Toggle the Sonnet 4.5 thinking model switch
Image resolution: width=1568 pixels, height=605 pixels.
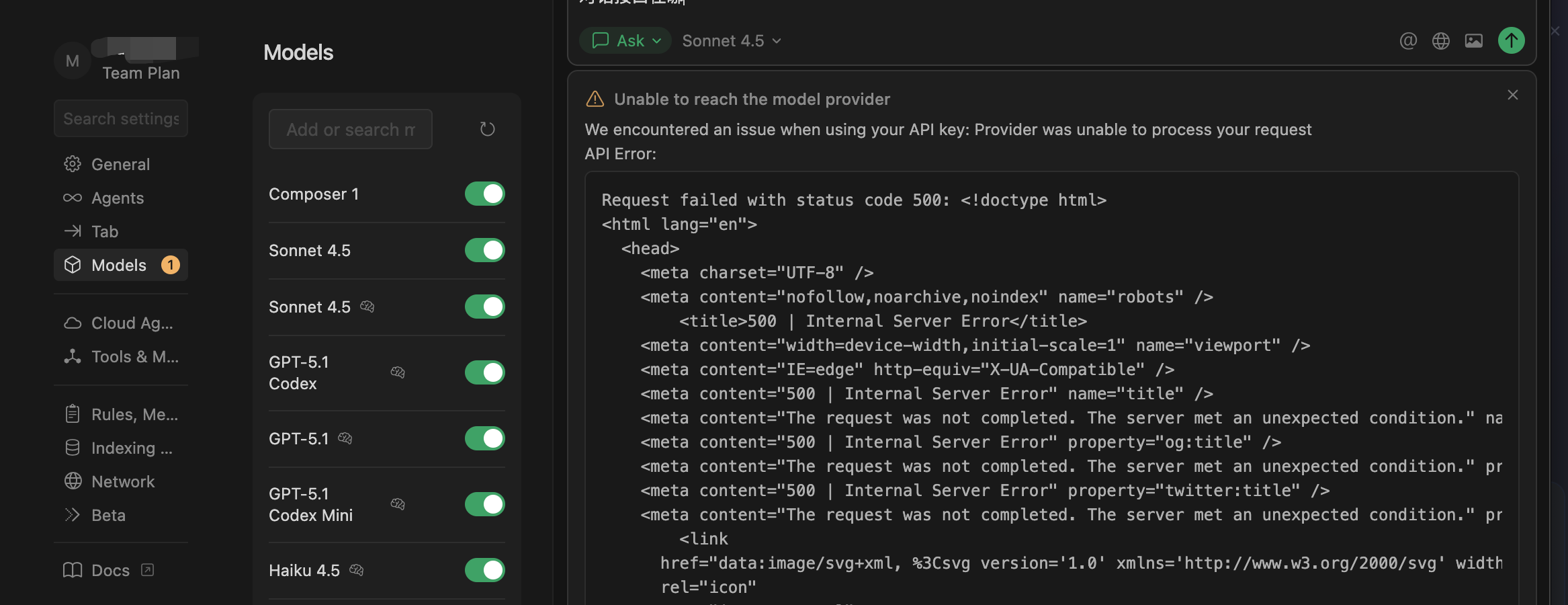coord(485,307)
